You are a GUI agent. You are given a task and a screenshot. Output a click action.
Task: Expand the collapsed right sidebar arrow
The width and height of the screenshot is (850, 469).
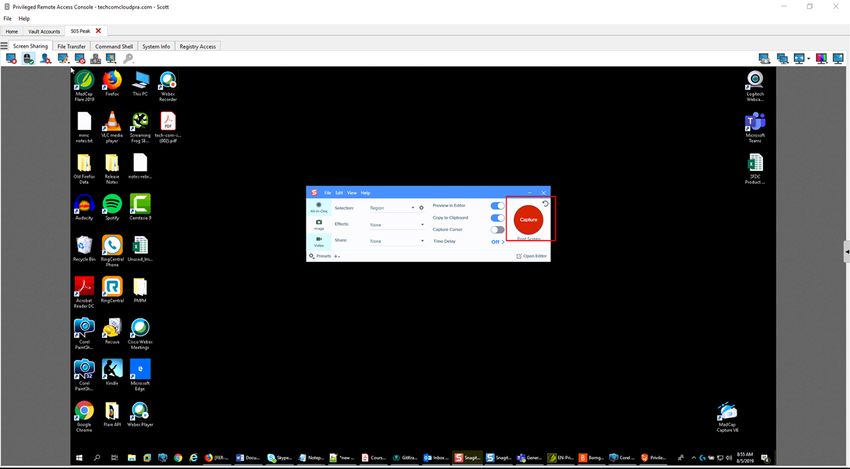[x=847, y=252]
